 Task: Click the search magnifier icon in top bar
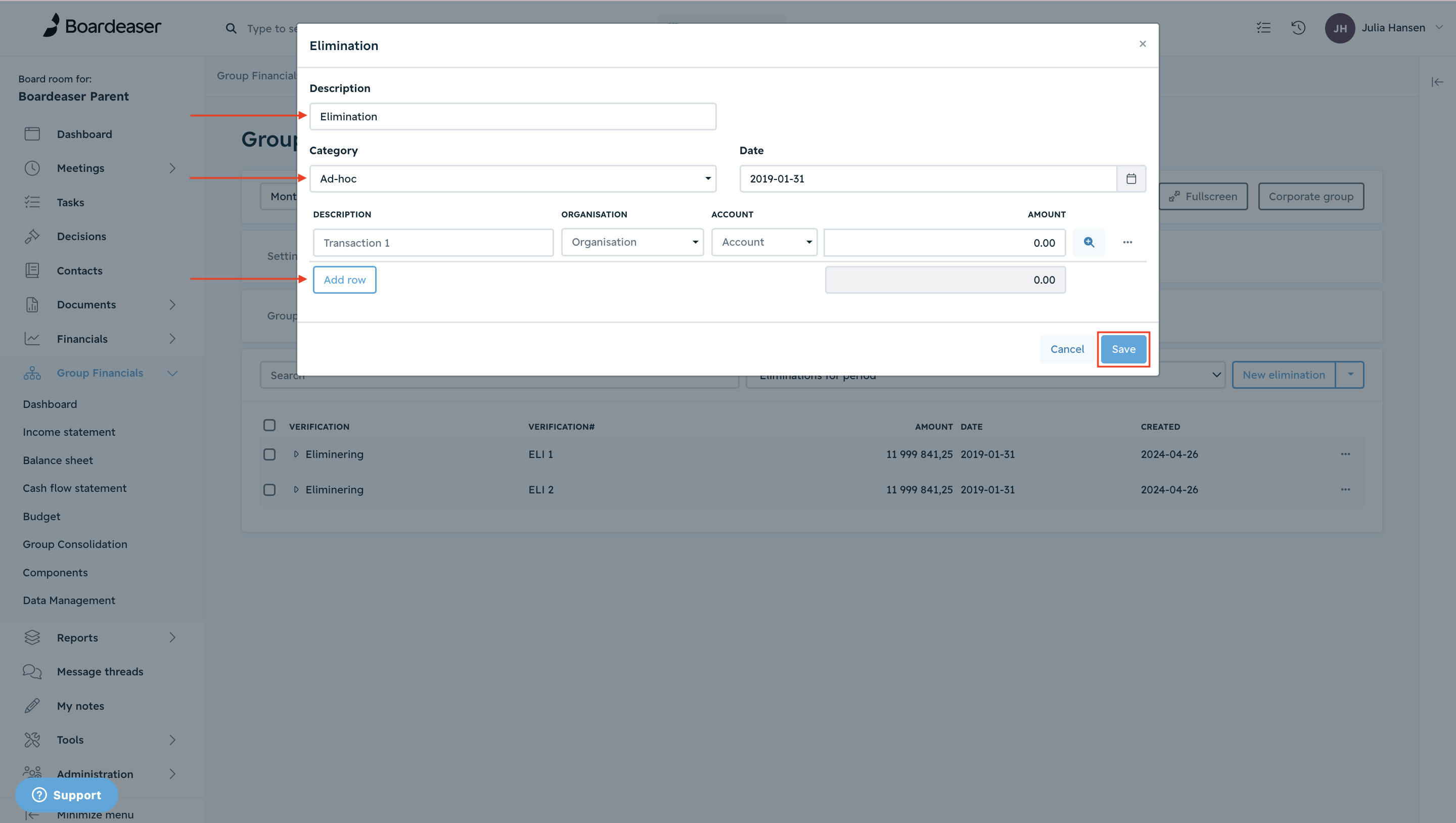[231, 28]
